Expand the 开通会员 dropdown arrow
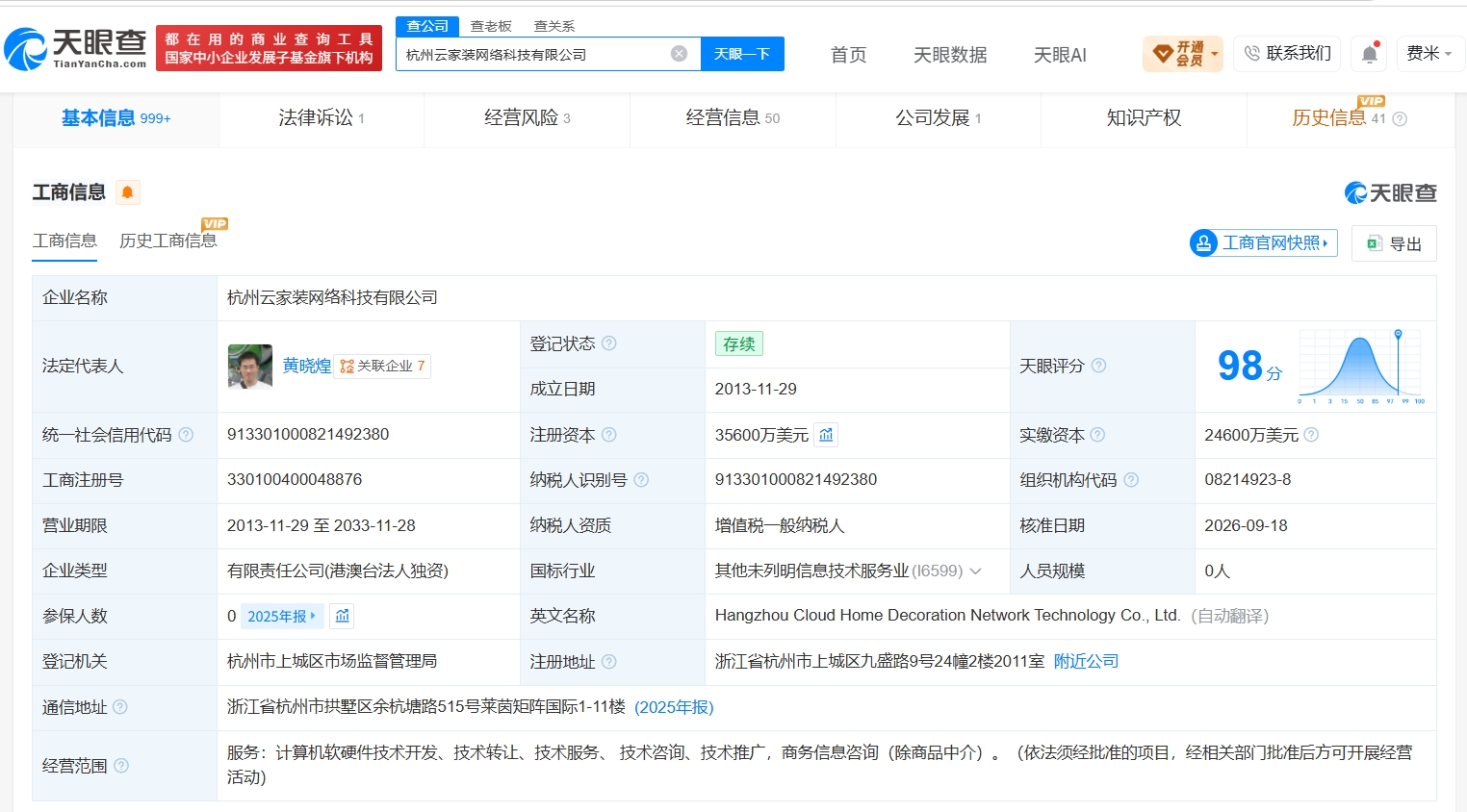The height and width of the screenshot is (812, 1467). (1215, 54)
